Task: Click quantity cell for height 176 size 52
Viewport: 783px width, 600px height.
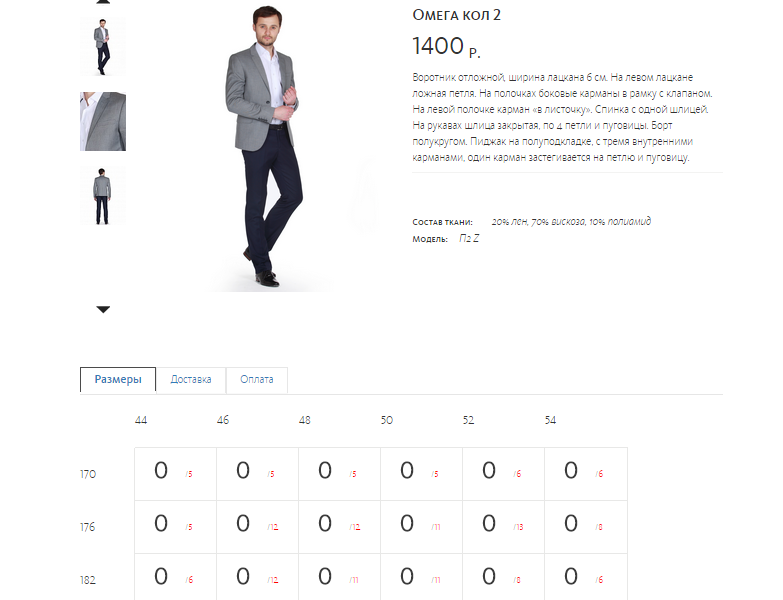Action: point(503,527)
